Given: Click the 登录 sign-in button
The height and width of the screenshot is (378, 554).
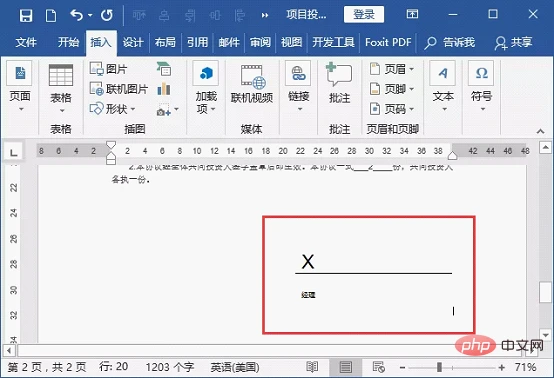Looking at the screenshot, I should [364, 14].
